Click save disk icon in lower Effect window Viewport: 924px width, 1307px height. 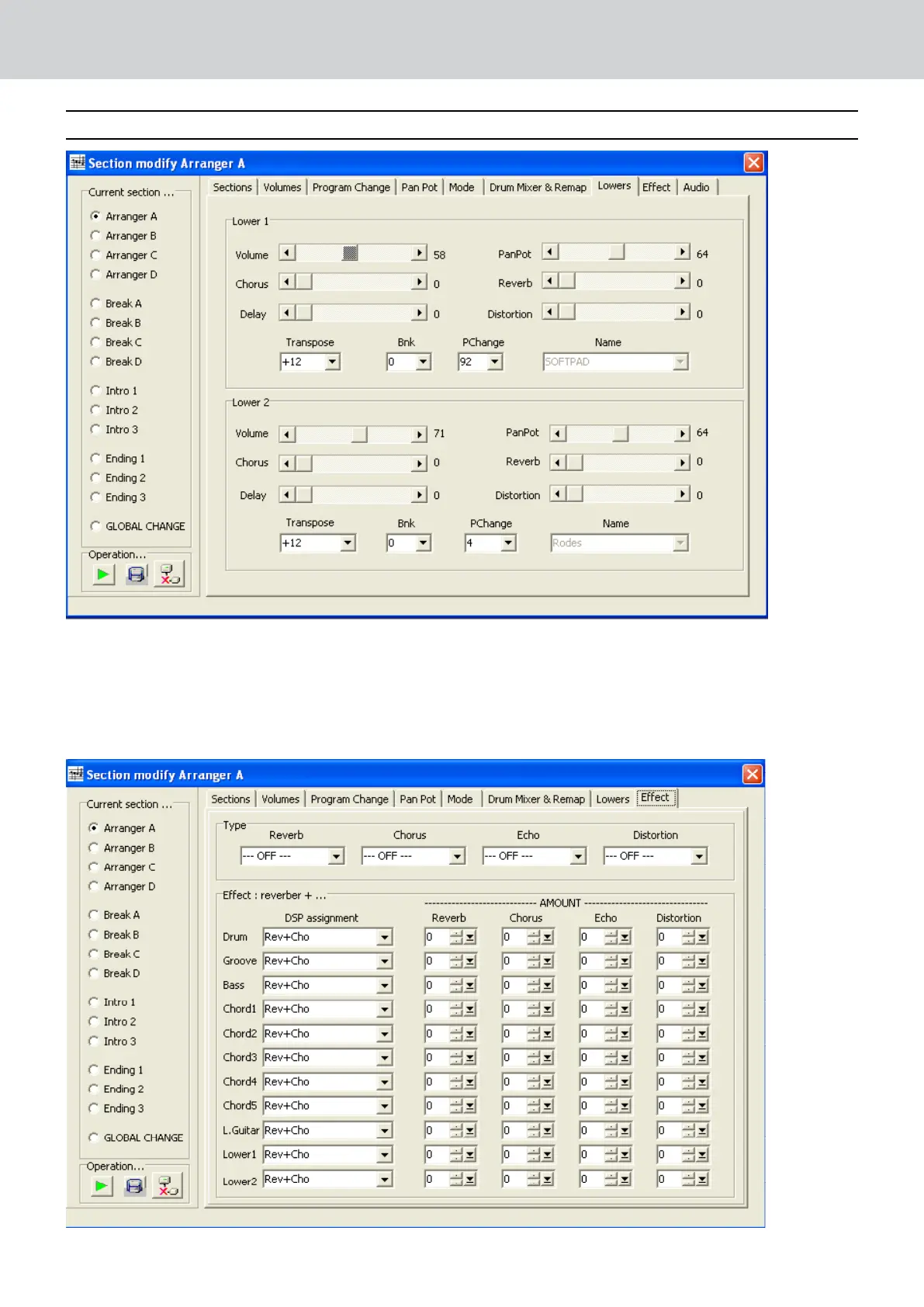coord(135,1186)
